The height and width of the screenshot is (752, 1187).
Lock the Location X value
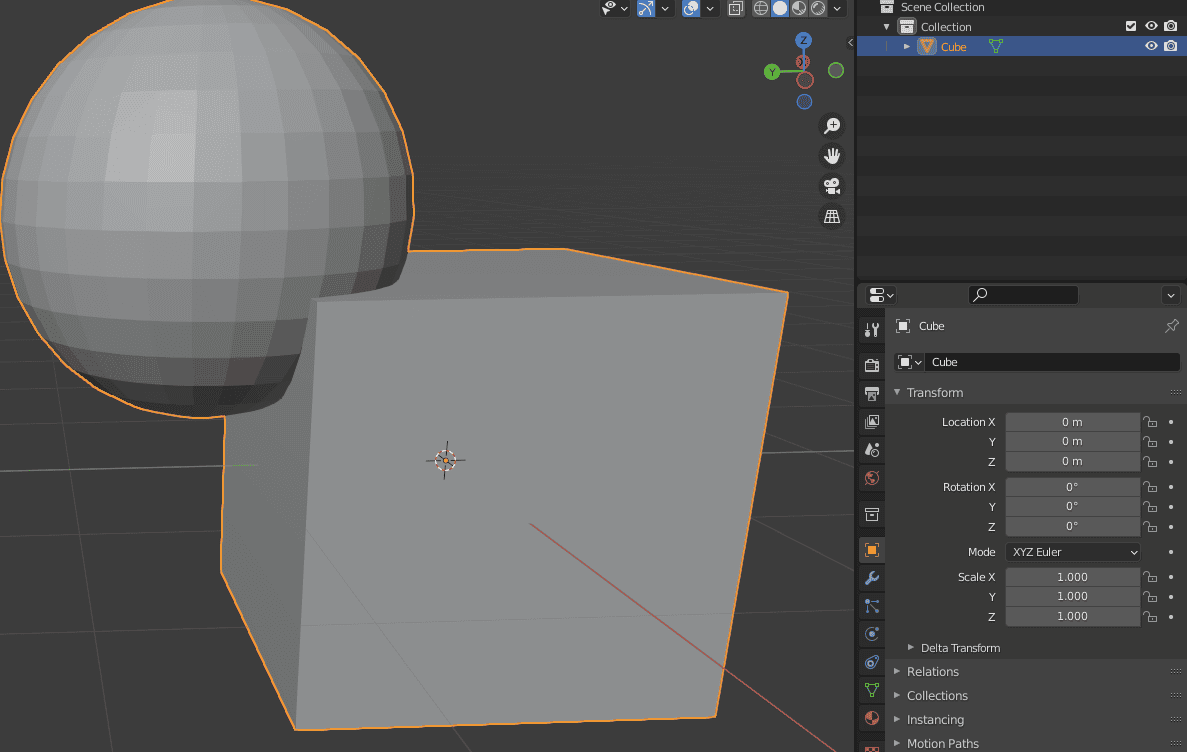tap(1150, 421)
